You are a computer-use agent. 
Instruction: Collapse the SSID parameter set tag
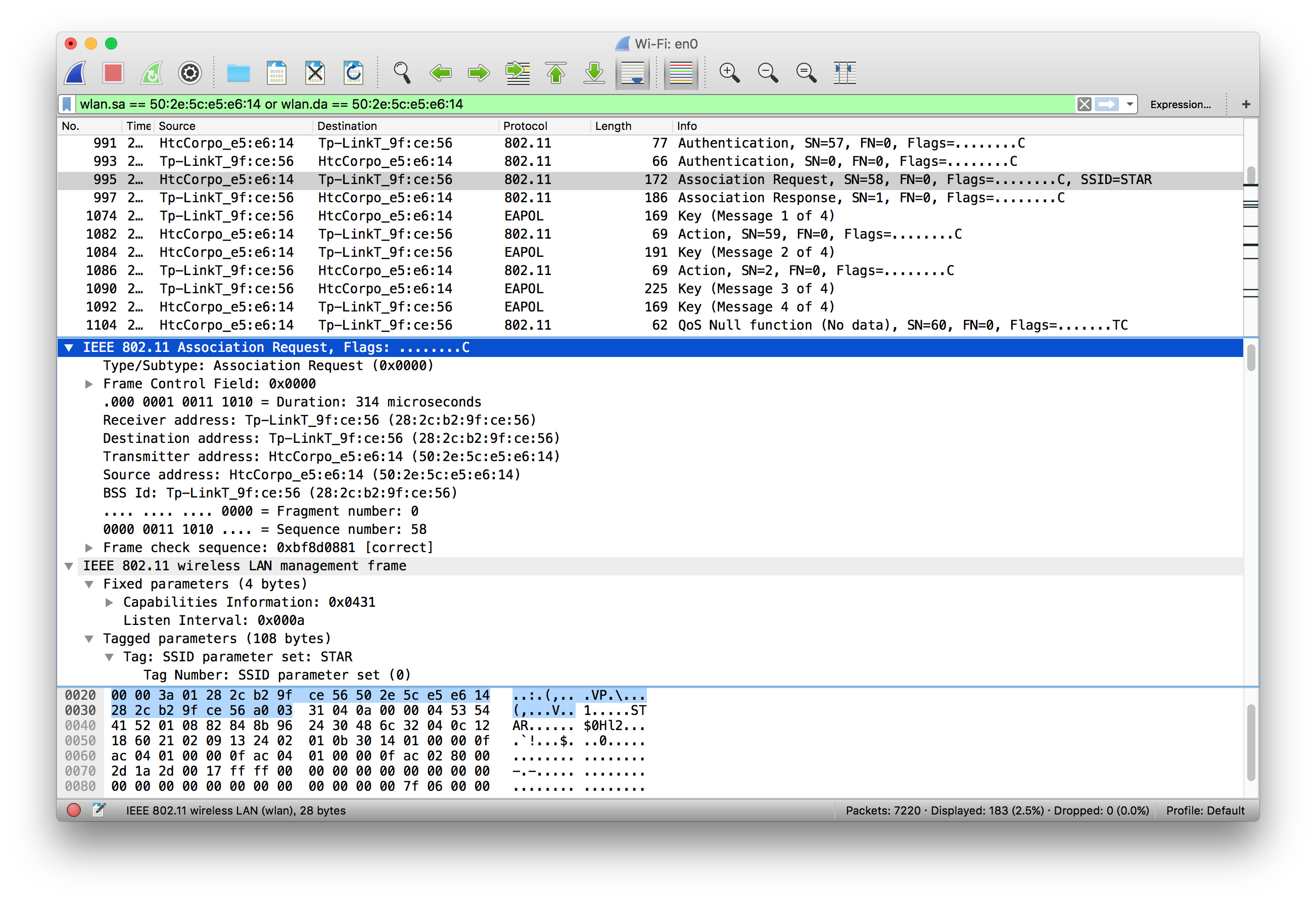coord(109,657)
